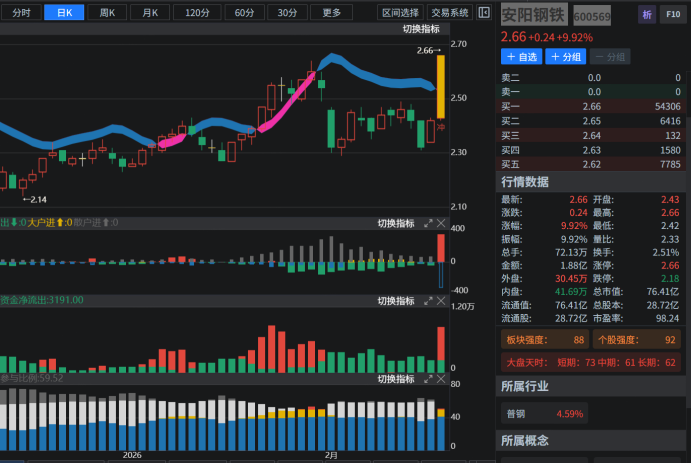The width and height of the screenshot is (691, 464).
Task: Close the top volume indicator sub-chart
Action: point(441,223)
